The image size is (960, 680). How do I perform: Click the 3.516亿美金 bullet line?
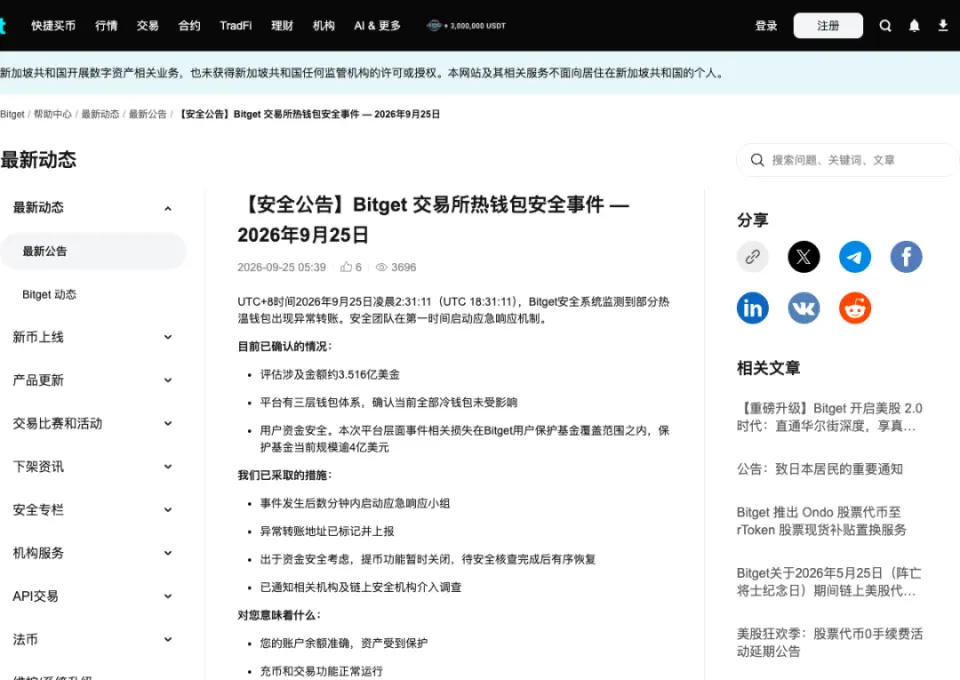click(330, 375)
